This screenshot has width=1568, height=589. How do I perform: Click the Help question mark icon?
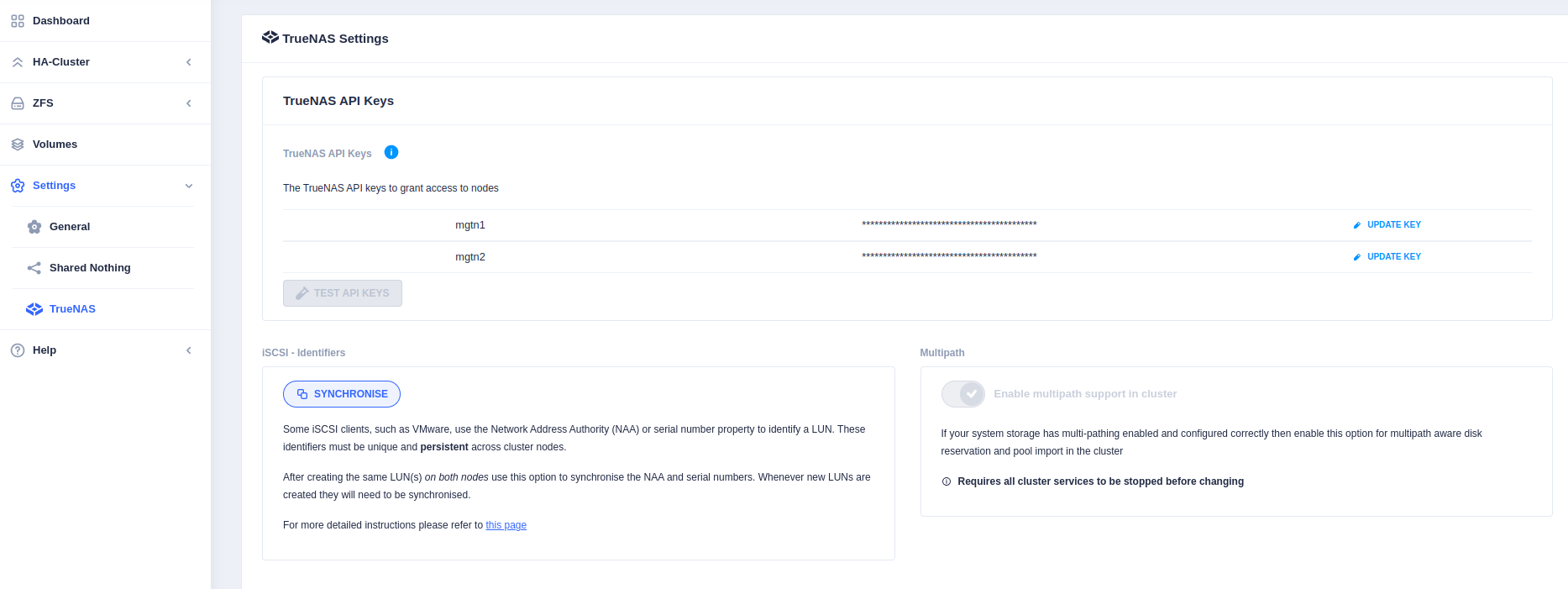click(x=18, y=350)
